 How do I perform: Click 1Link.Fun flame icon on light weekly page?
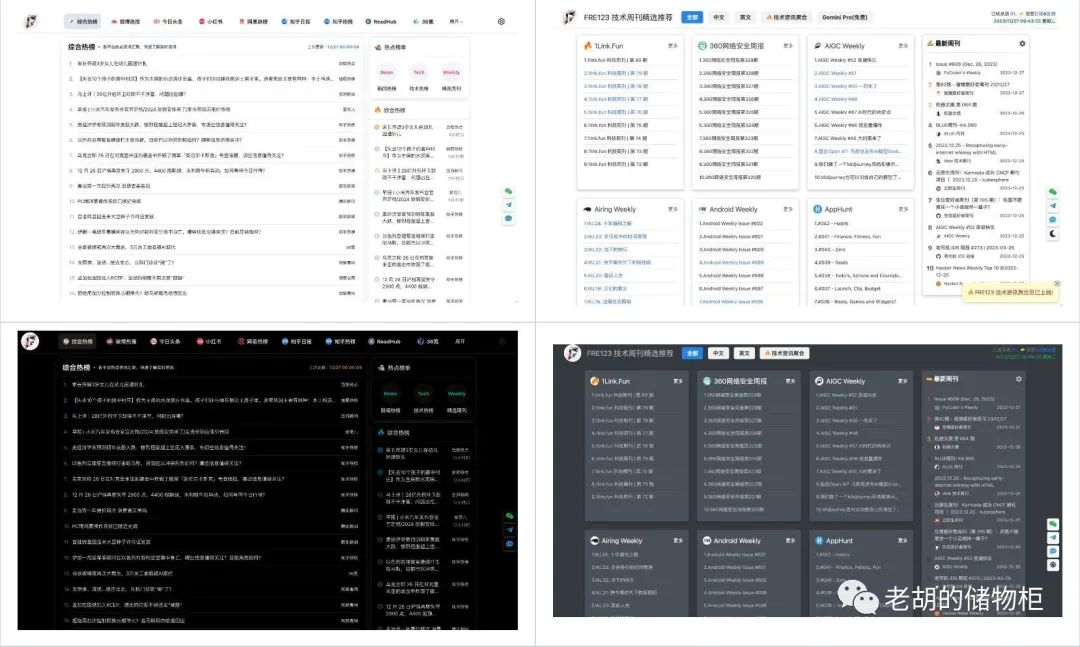point(588,45)
